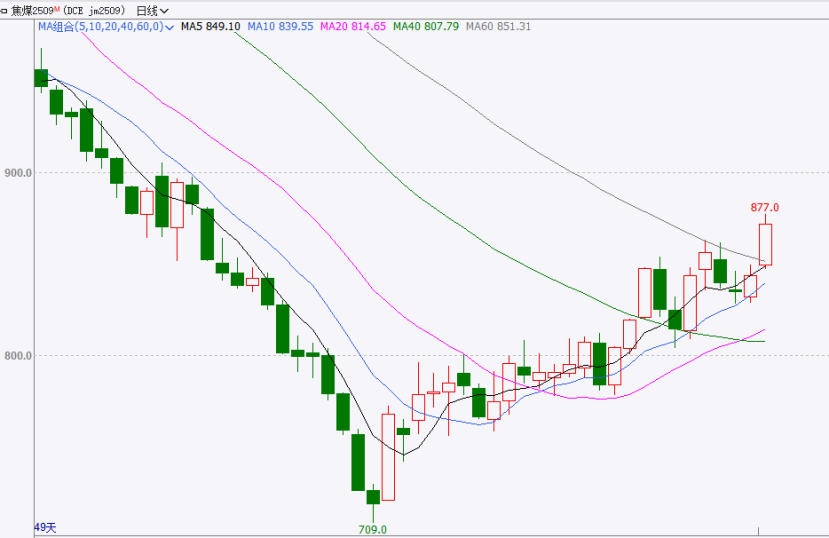Viewport: 829px width, 538px height.
Task: Click the (DCE jm2509) contract code
Action: click(x=93, y=11)
